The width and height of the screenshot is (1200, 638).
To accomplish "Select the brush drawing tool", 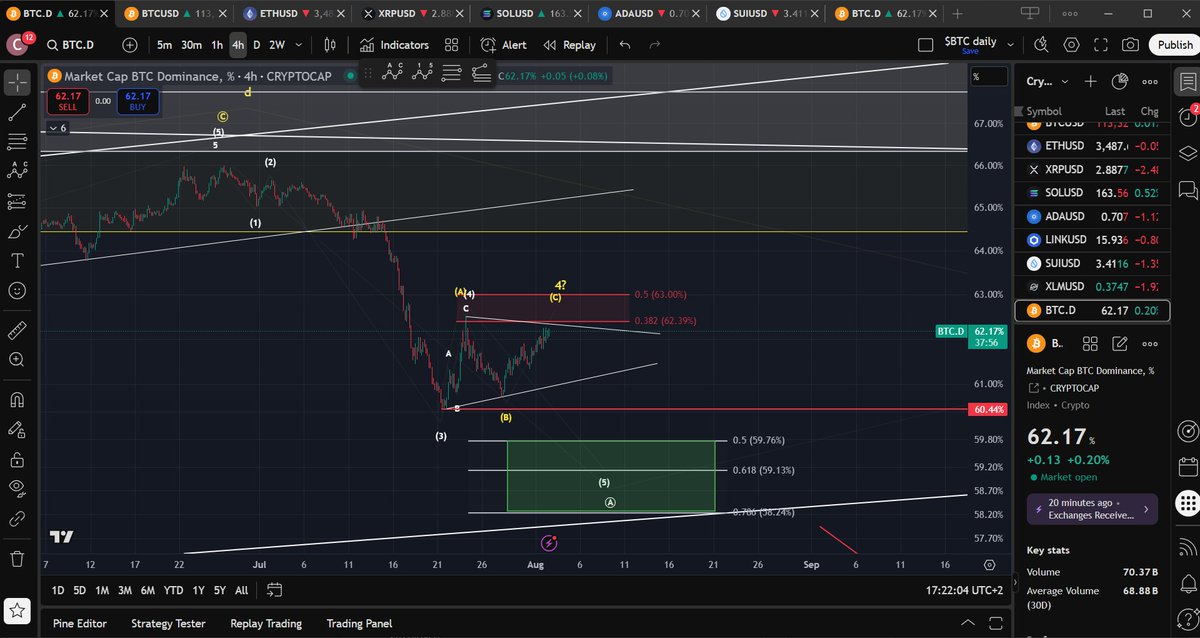I will coord(17,231).
